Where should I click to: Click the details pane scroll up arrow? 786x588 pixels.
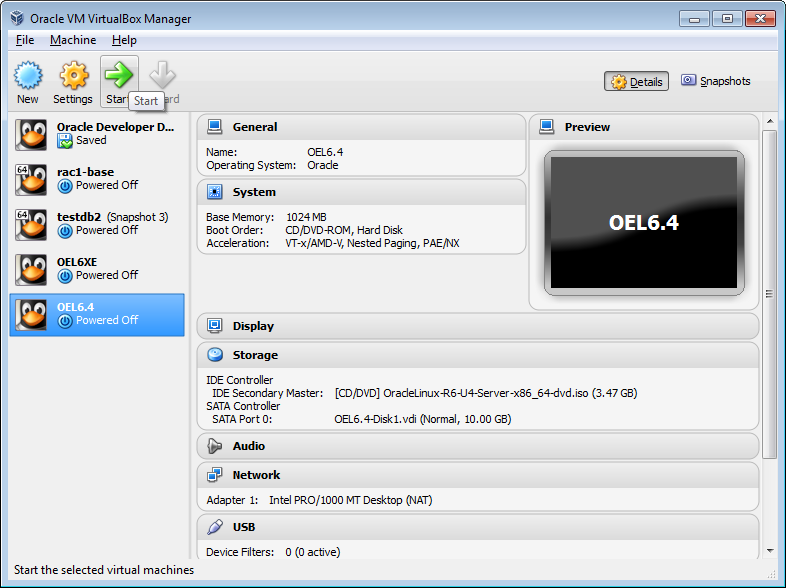pos(770,121)
